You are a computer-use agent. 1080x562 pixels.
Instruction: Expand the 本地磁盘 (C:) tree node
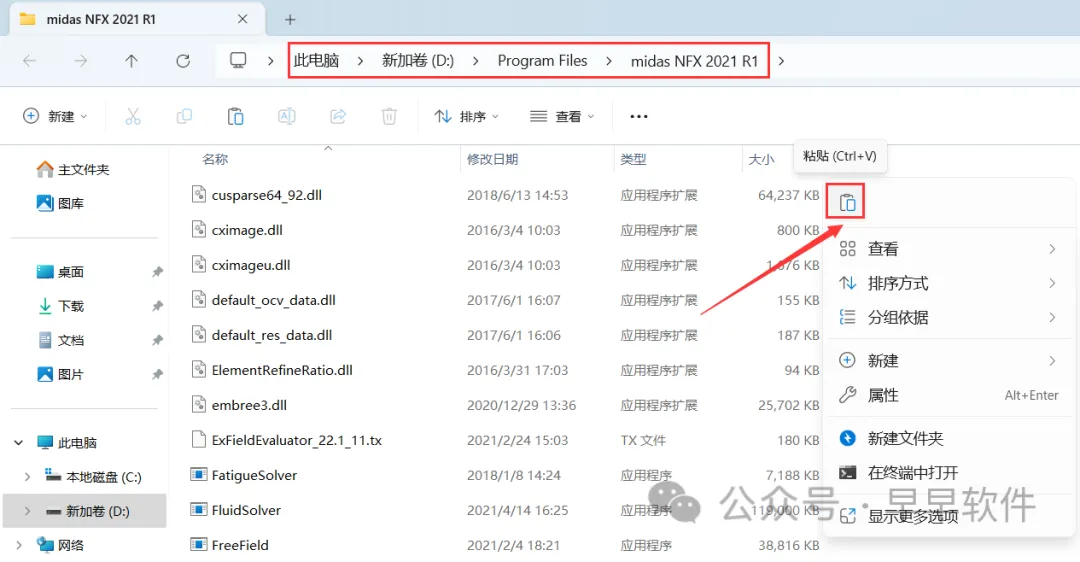tap(27, 477)
